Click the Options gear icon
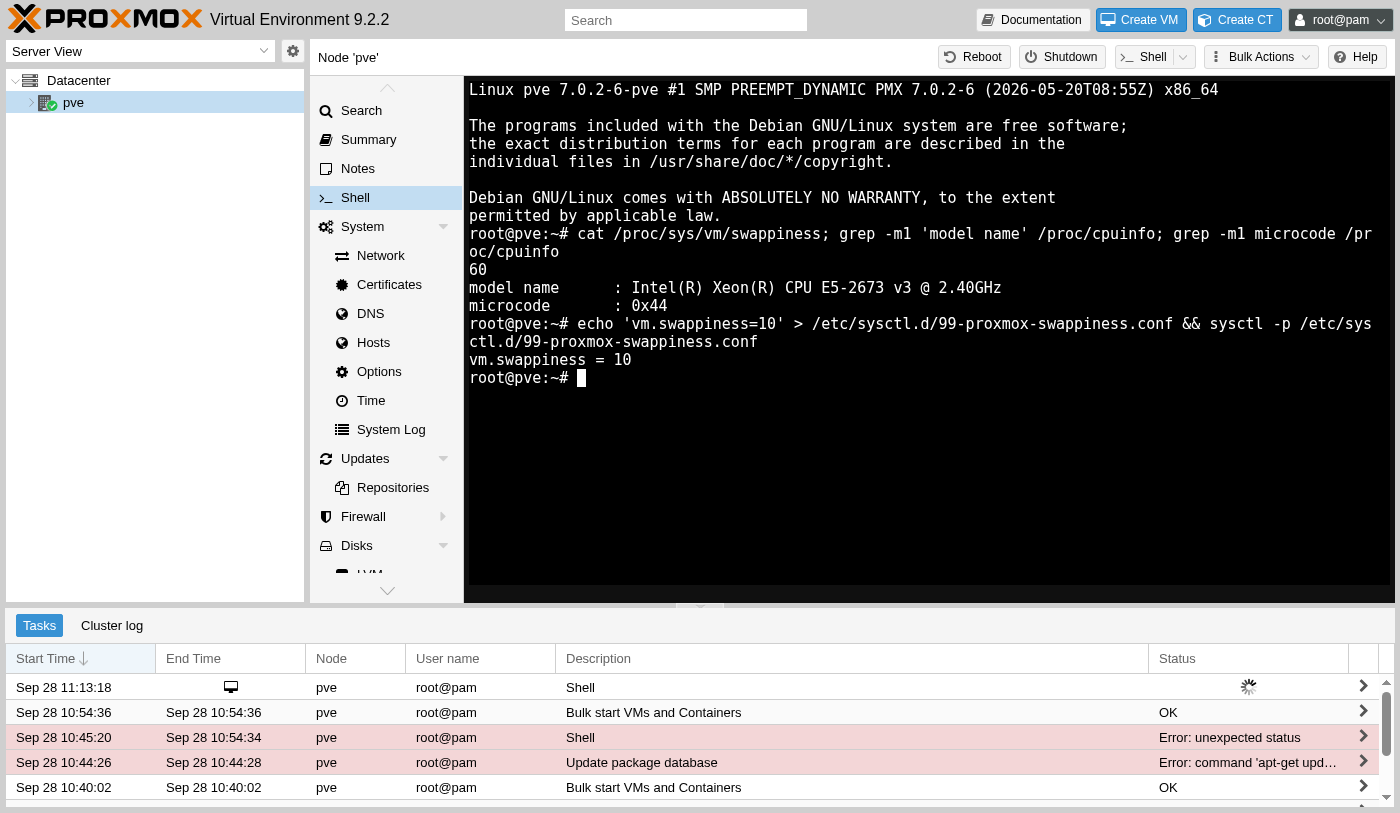This screenshot has width=1400, height=813. [x=342, y=372]
